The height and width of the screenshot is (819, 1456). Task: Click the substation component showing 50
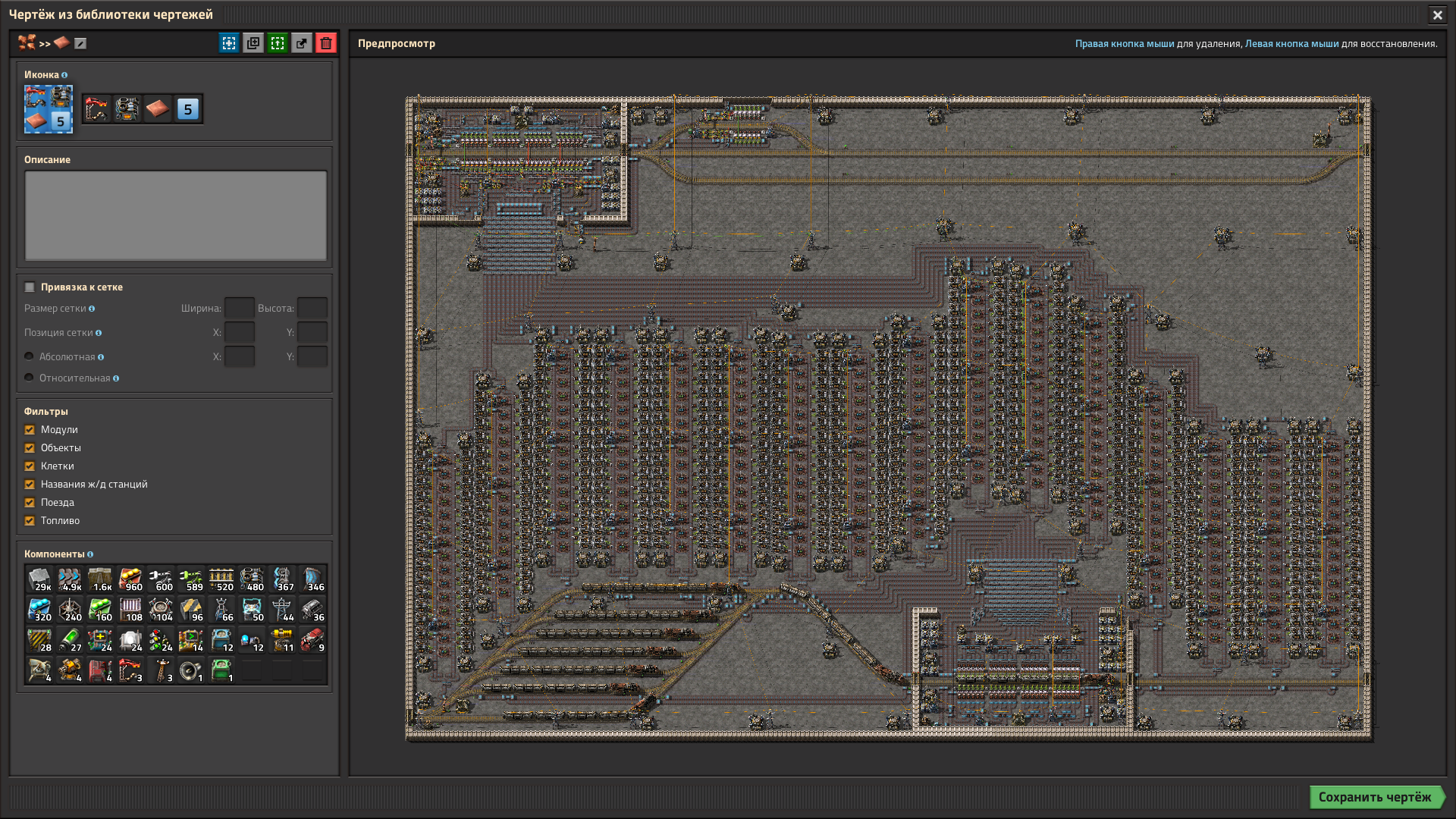tap(252, 610)
